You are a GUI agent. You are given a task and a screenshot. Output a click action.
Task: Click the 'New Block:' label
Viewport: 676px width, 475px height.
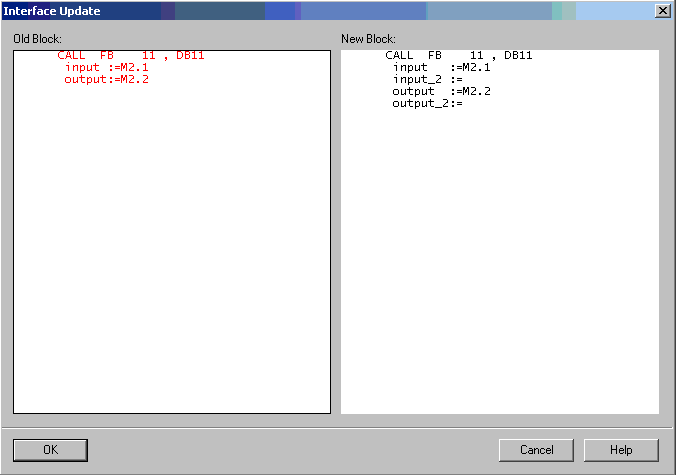tap(368, 38)
